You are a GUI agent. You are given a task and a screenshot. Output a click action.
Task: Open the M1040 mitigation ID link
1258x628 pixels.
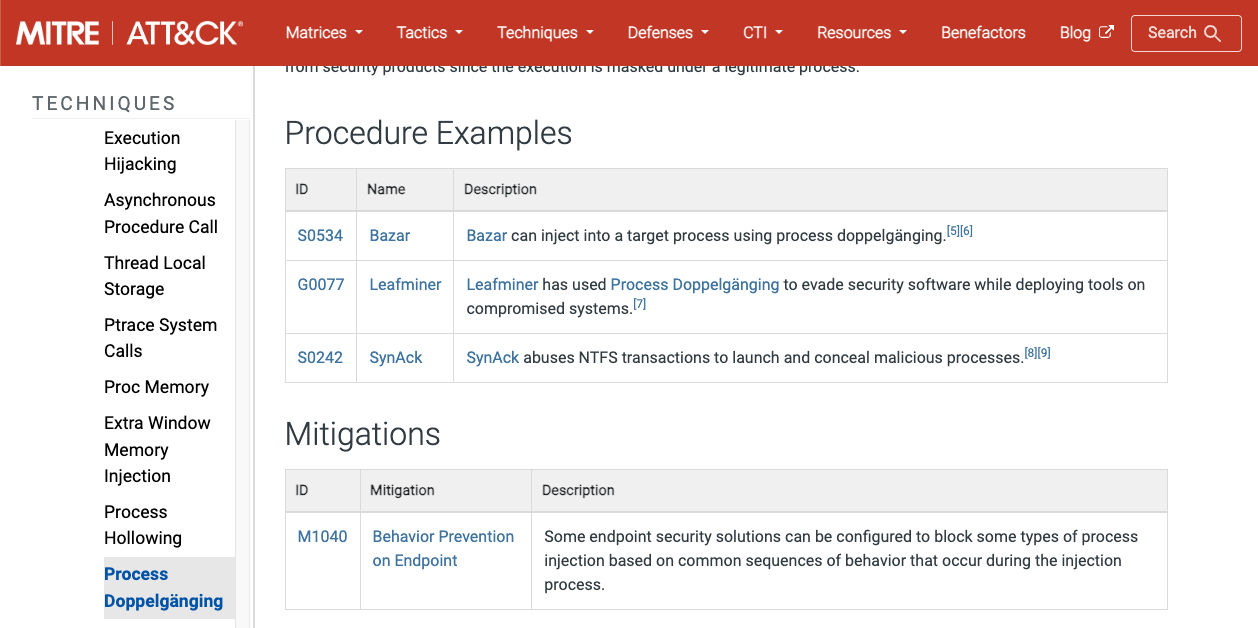323,537
